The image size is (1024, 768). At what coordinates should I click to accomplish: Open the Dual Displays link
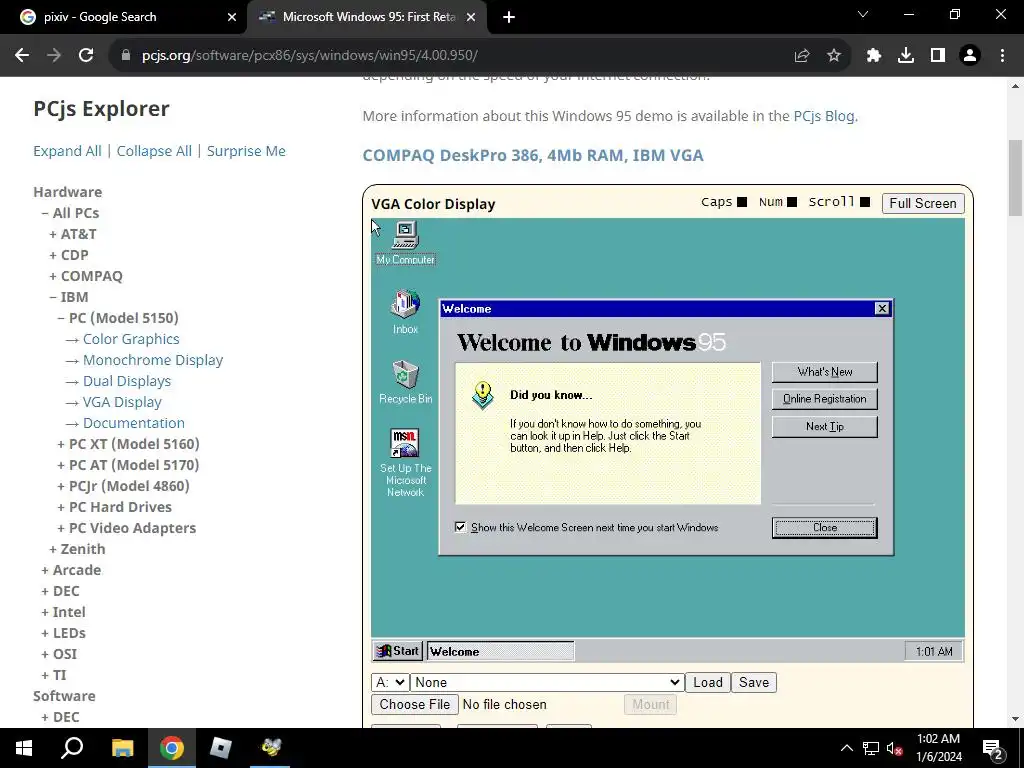point(127,381)
